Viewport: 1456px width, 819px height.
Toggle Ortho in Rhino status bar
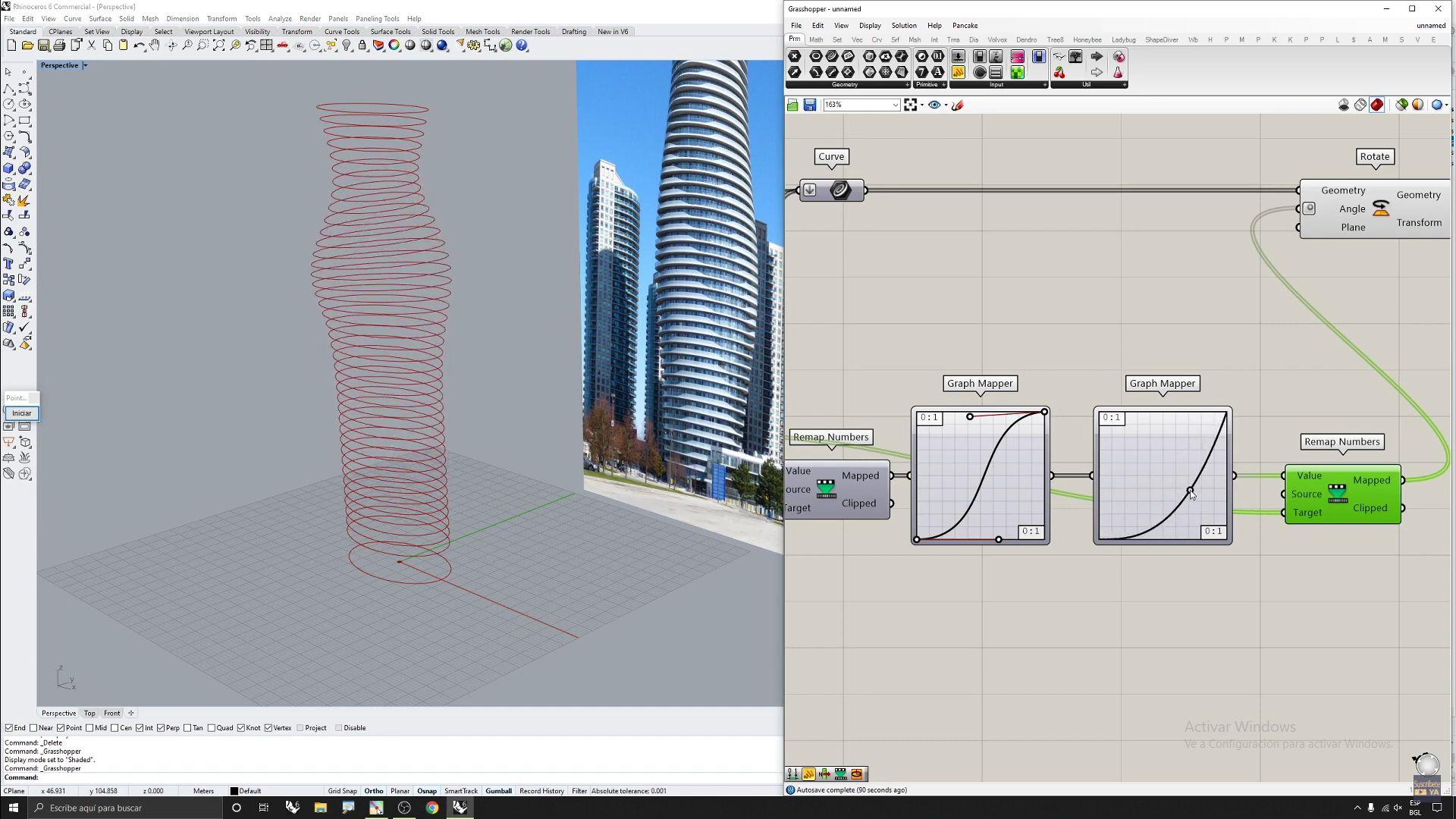point(373,791)
